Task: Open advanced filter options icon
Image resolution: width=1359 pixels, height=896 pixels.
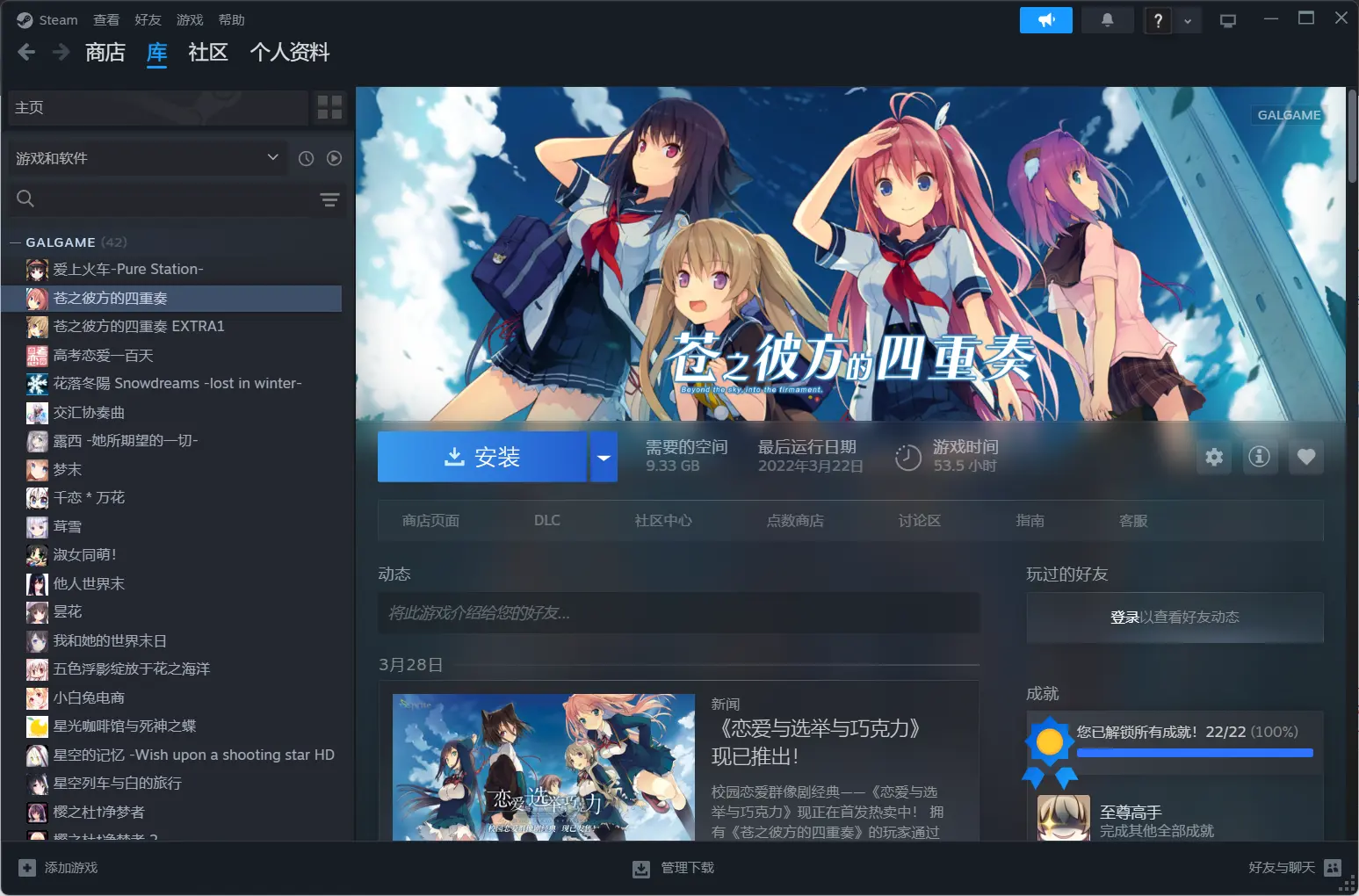Action: click(329, 199)
